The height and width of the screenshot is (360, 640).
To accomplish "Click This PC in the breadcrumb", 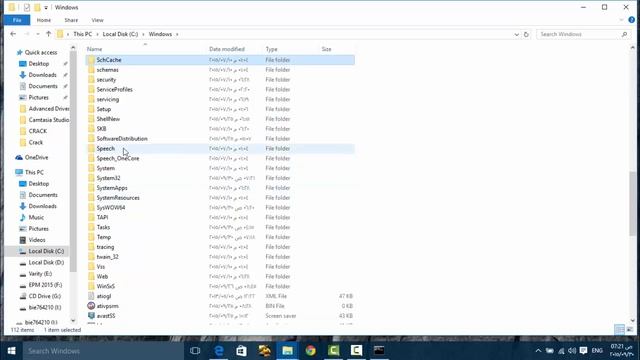I will [82, 34].
